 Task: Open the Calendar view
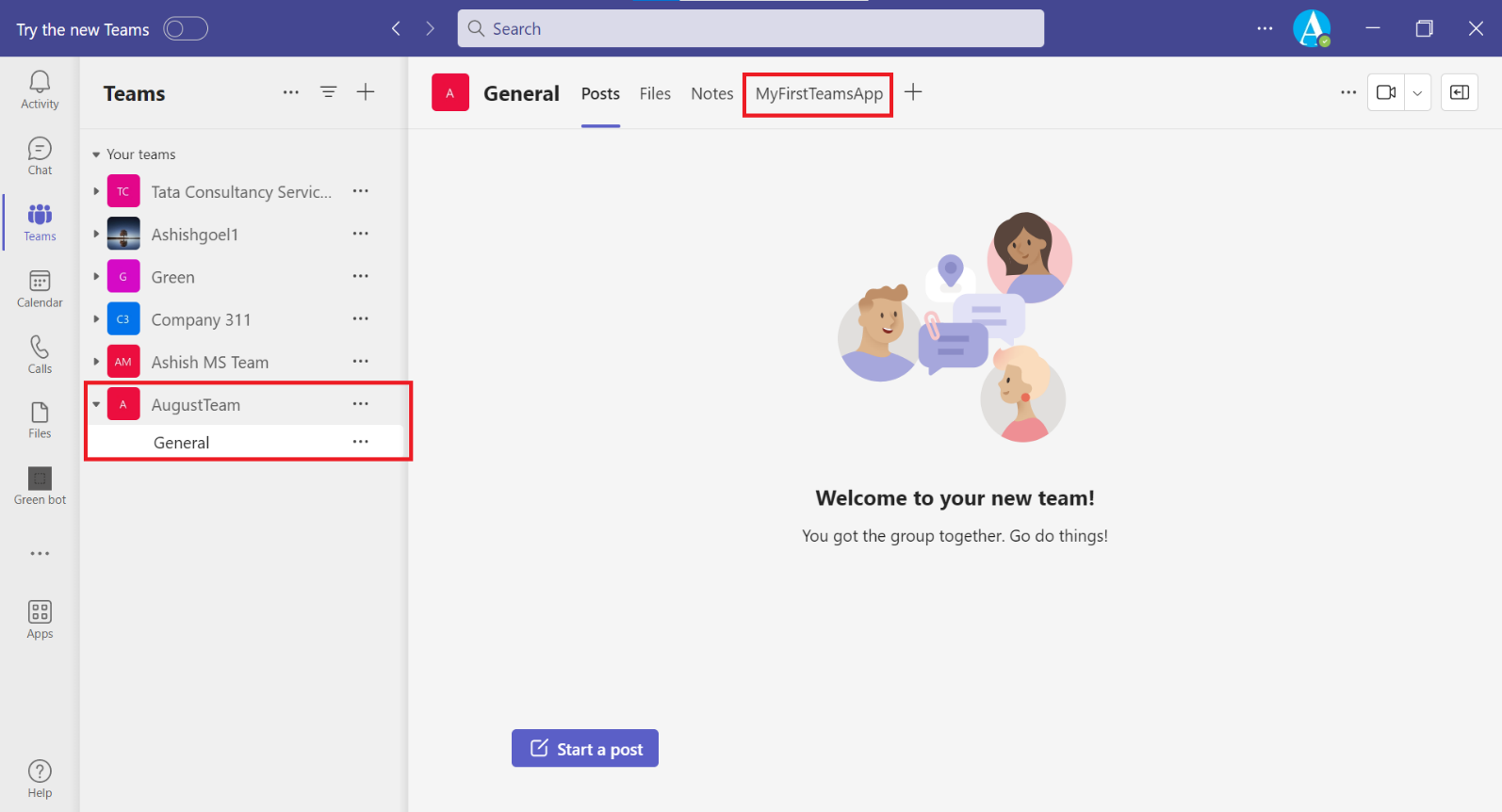[x=40, y=288]
